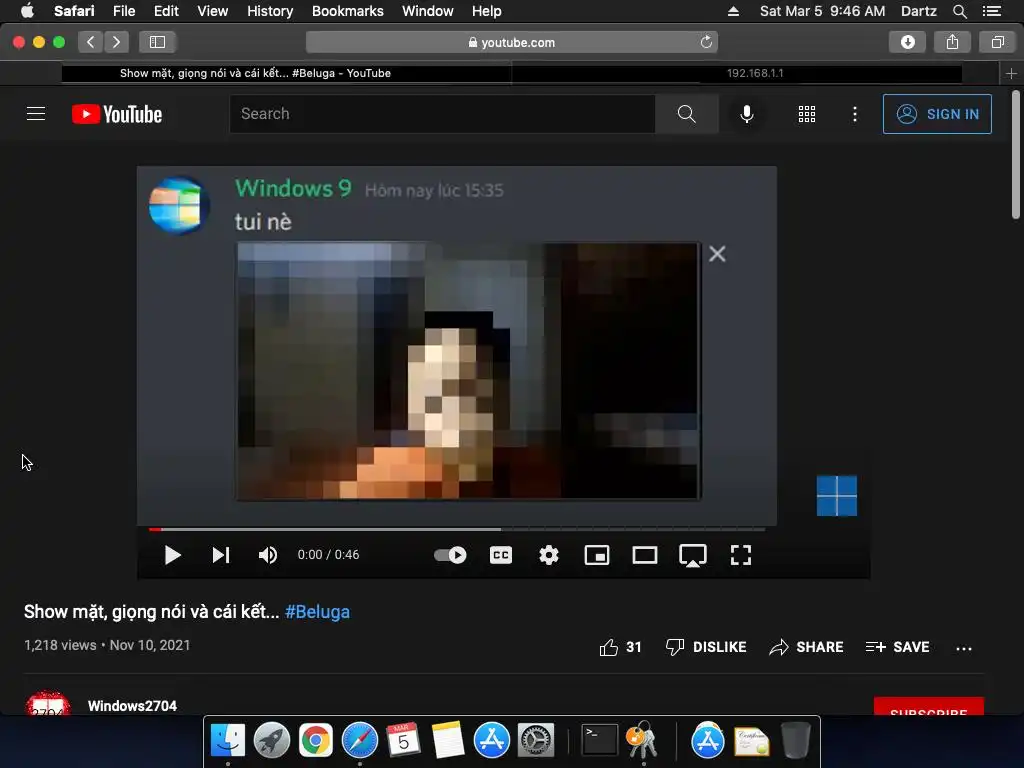Play the video
The height and width of the screenshot is (768, 1024).
tap(172, 555)
